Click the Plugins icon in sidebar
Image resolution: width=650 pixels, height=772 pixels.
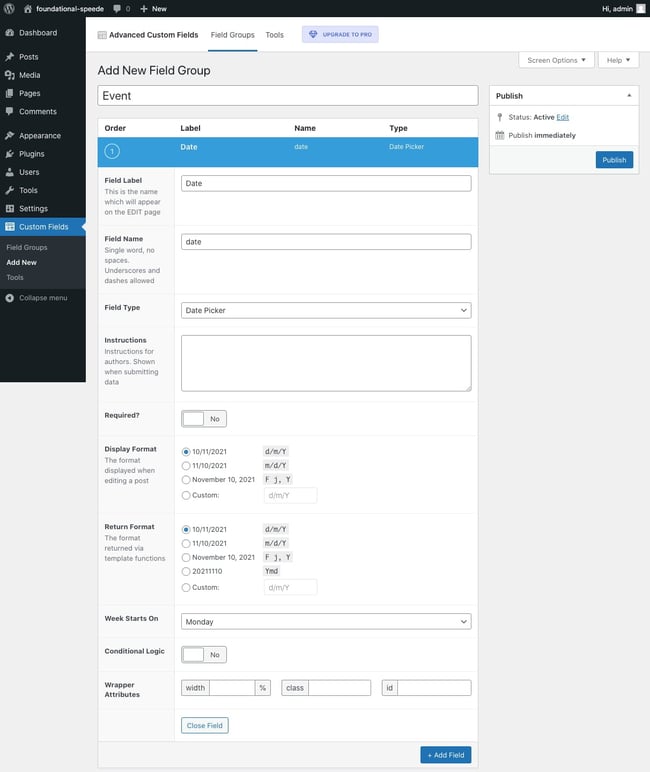pyautogui.click(x=10, y=154)
